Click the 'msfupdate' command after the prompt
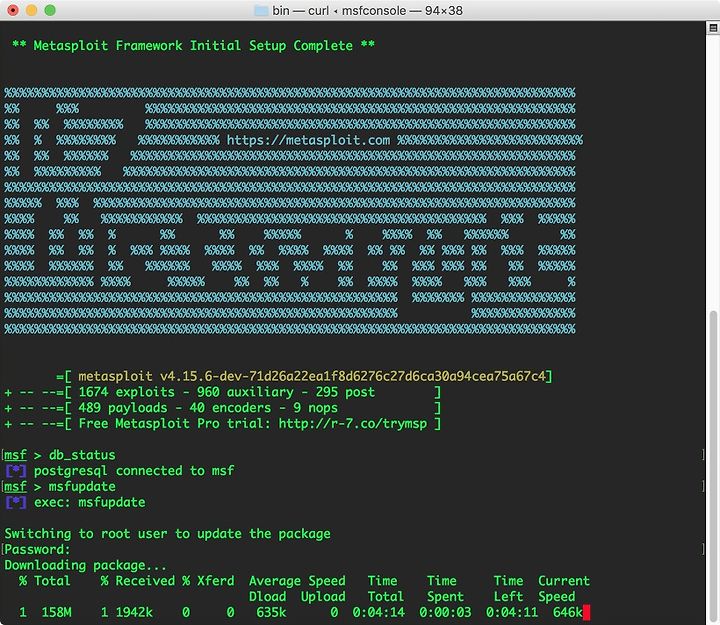The image size is (720, 625). click(x=82, y=486)
